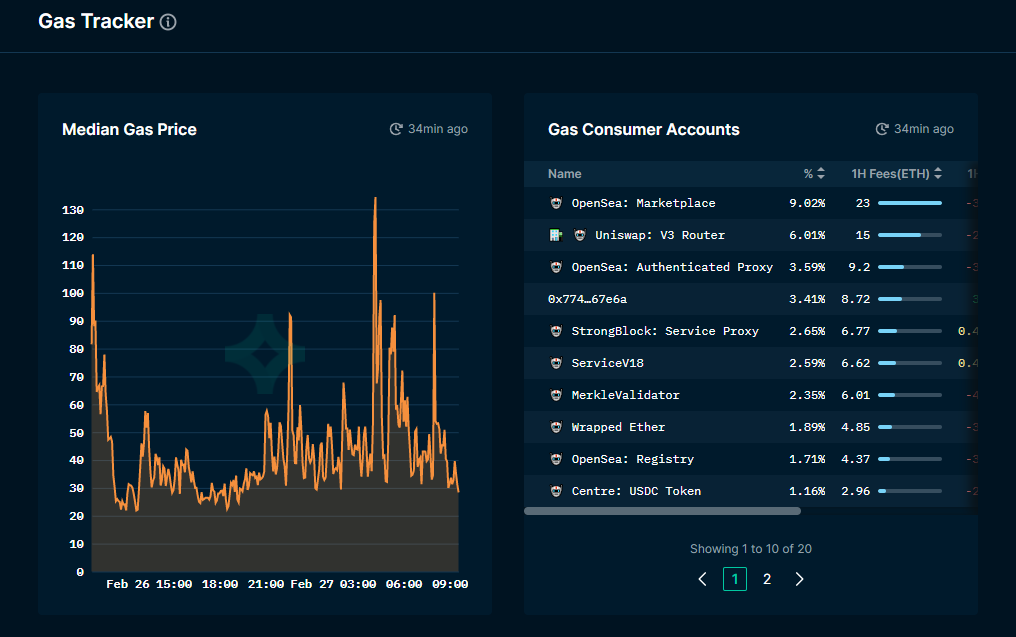The height and width of the screenshot is (637, 1016).
Task: Click the 4.85 fee value
Action: tap(855, 427)
